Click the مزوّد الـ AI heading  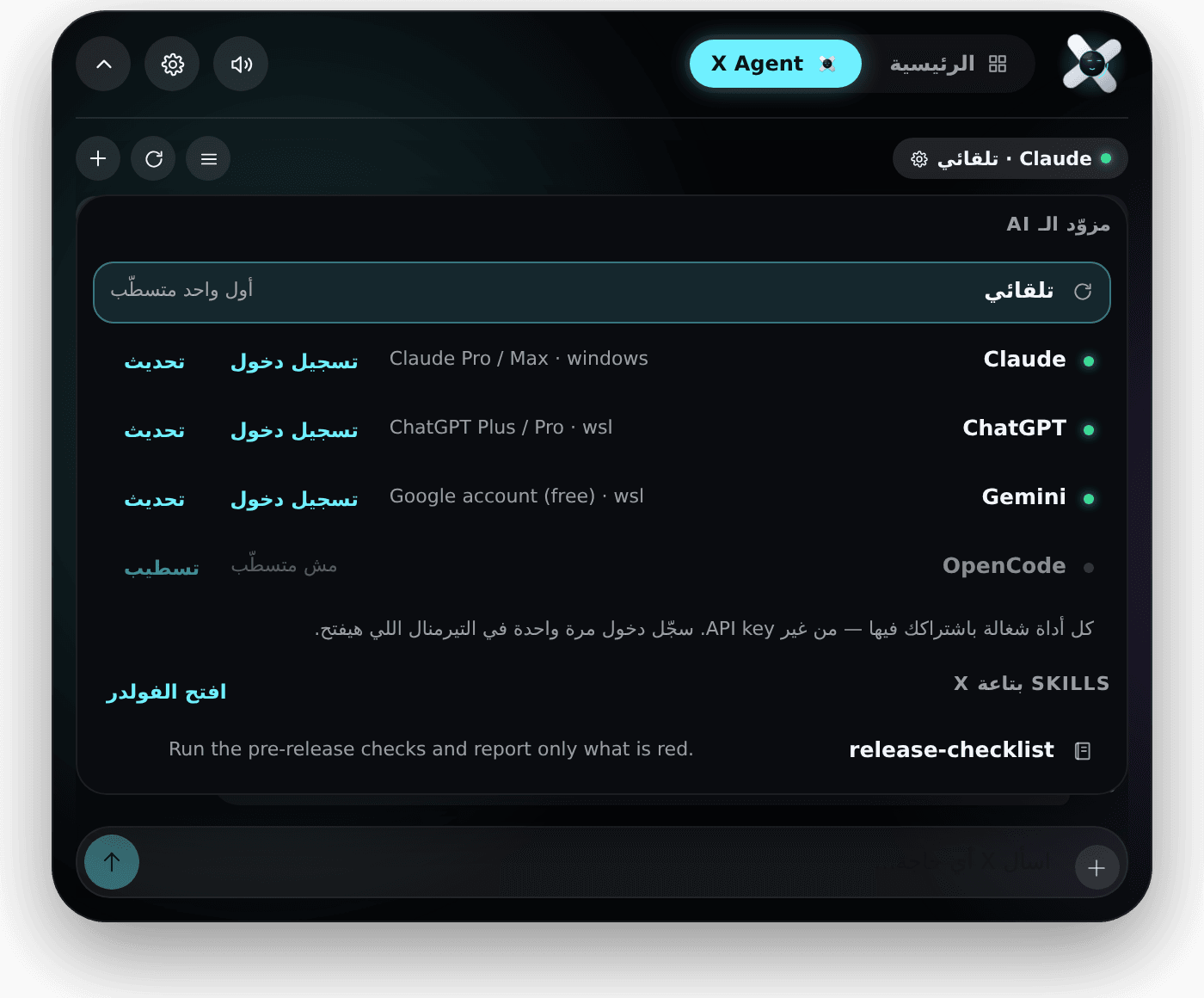(x=1058, y=225)
